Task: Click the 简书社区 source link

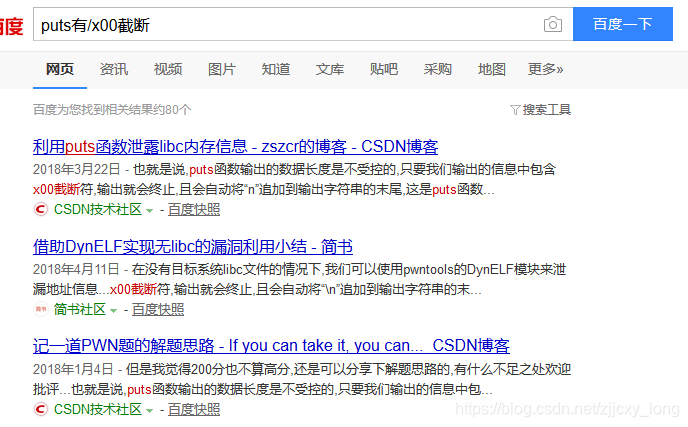Action: click(x=79, y=309)
